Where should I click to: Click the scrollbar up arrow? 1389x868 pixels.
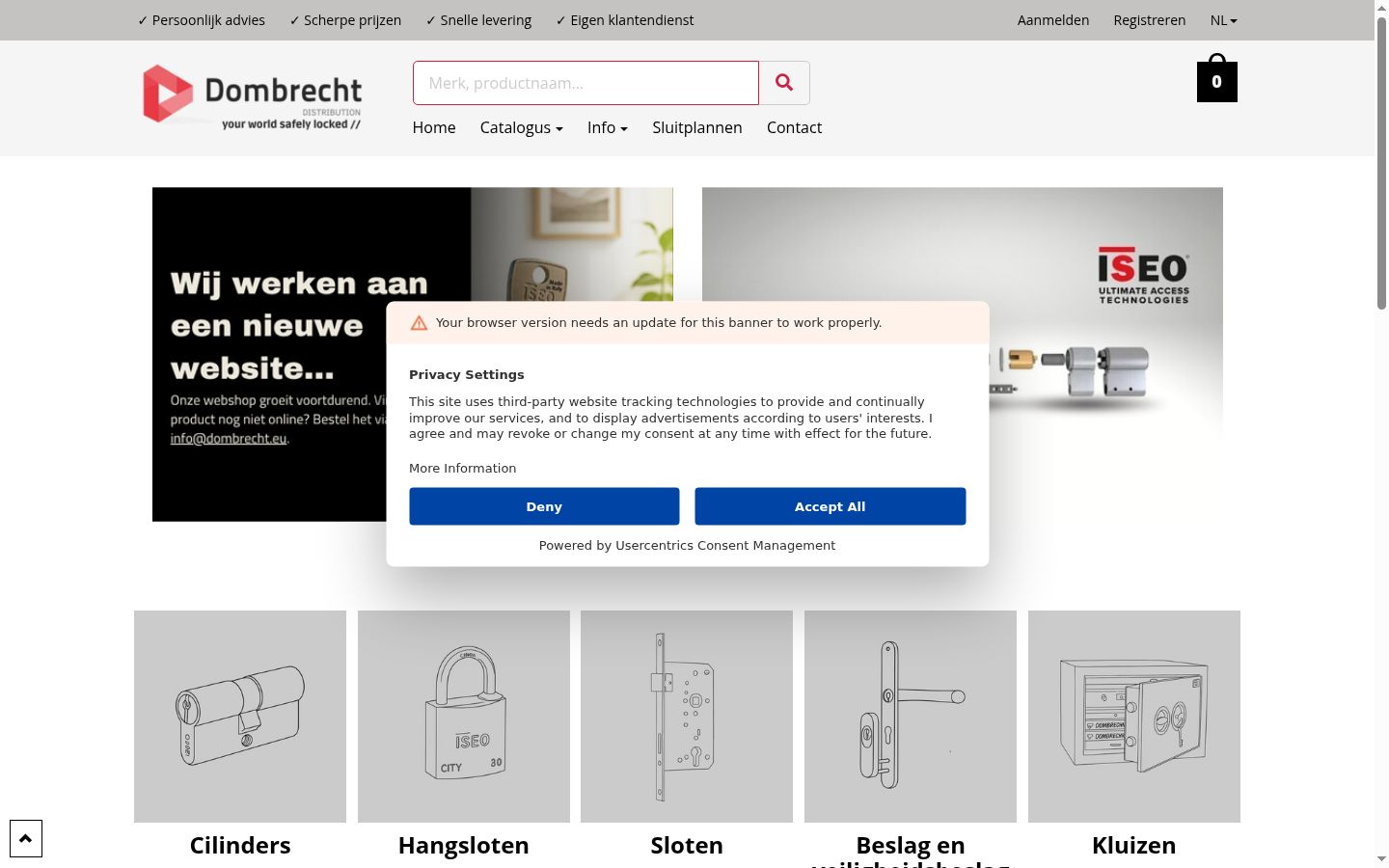coord(1381,7)
